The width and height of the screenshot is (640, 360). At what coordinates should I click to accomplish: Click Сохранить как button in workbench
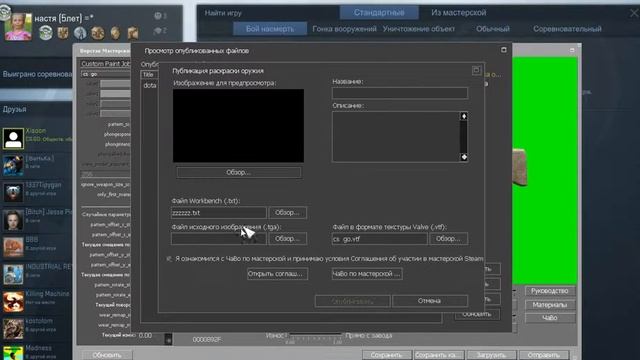pyautogui.click(x=439, y=355)
